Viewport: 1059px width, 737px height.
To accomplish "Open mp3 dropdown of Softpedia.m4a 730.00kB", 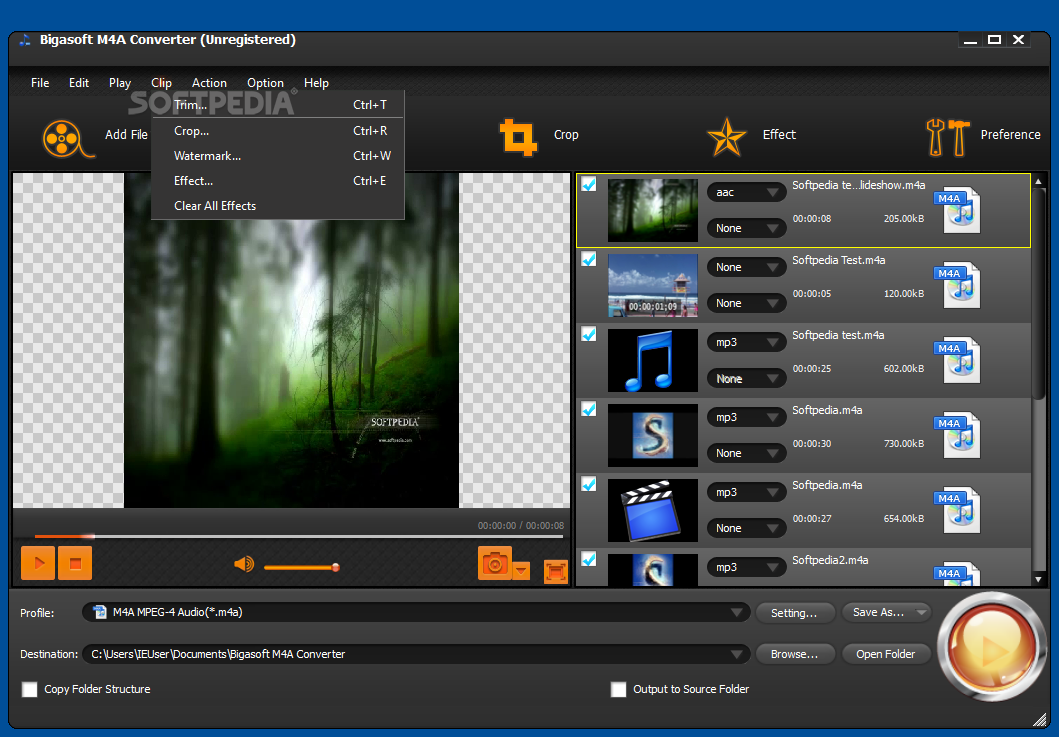I will [746, 417].
